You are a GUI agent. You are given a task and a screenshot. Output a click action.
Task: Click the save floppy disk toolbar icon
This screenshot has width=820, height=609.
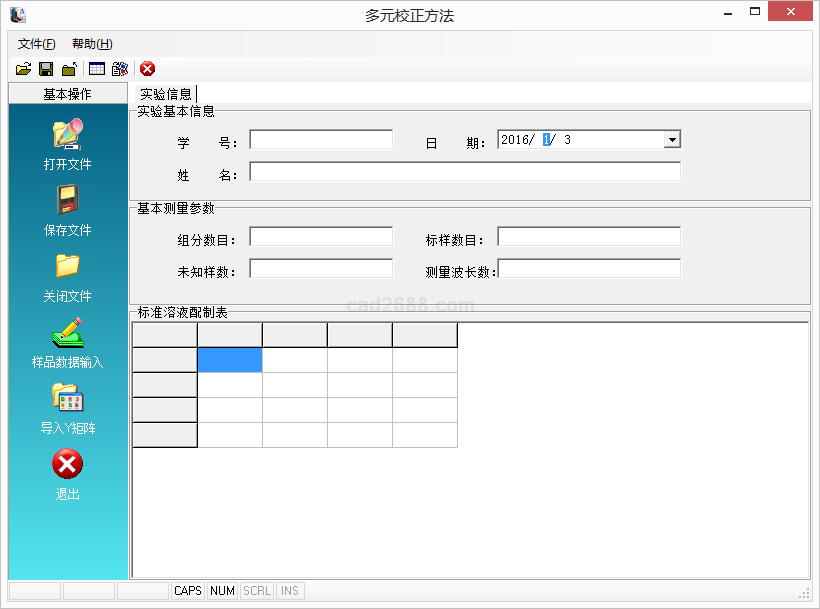tap(46, 69)
